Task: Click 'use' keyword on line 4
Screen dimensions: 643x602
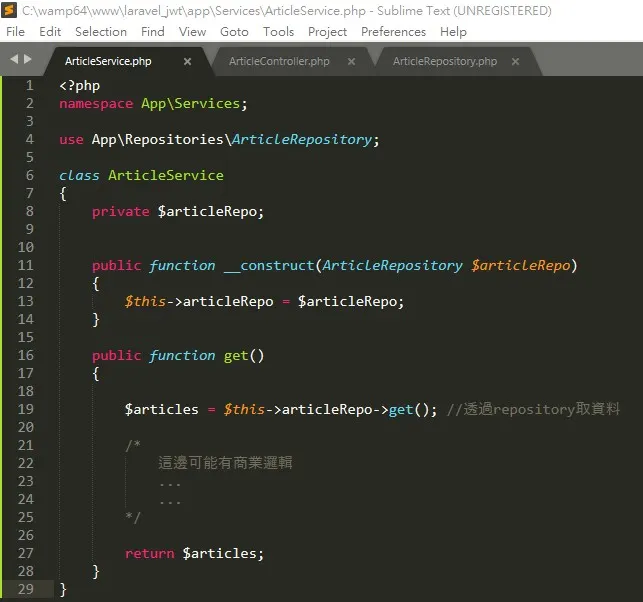Action: (71, 140)
